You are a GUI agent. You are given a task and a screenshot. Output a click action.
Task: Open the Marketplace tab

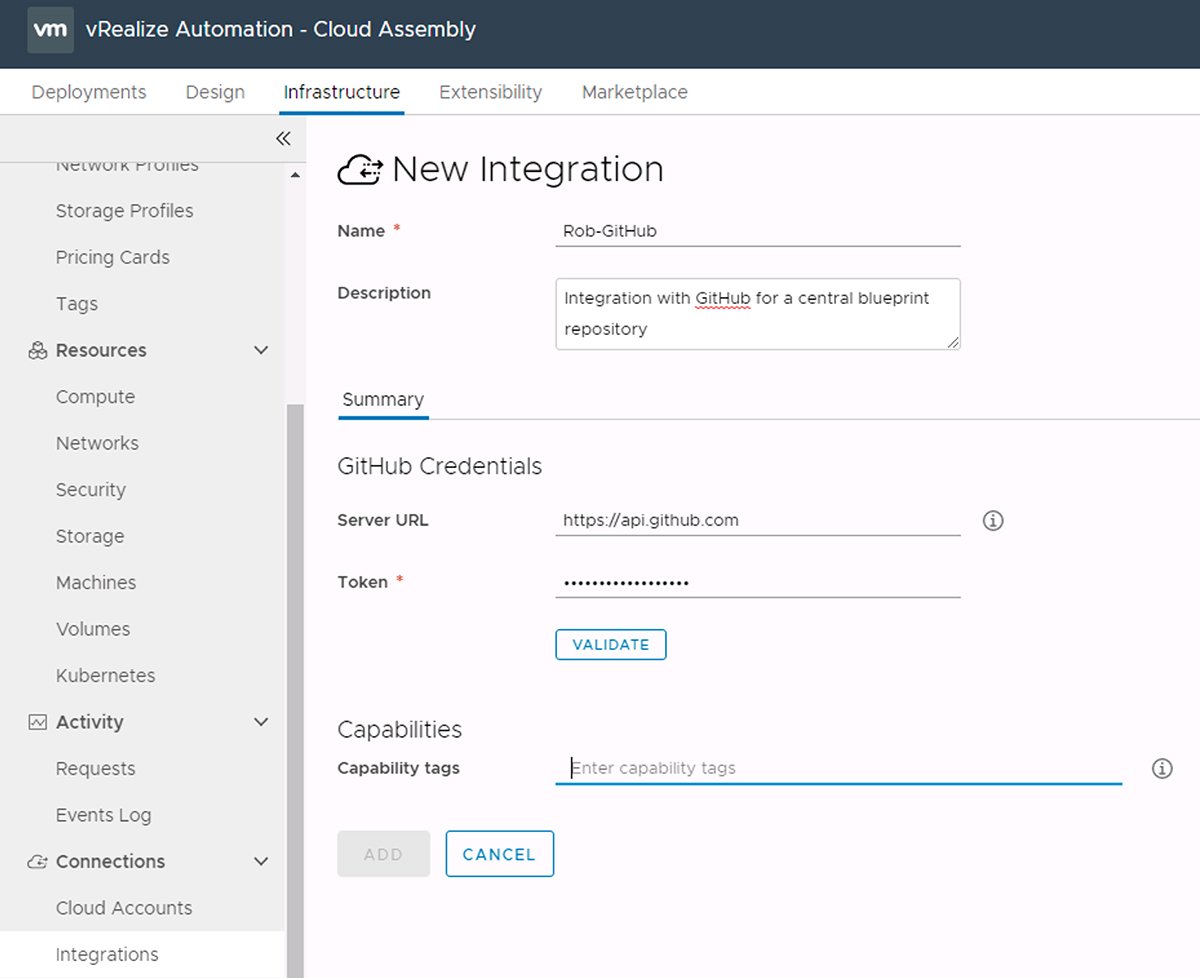pyautogui.click(x=634, y=91)
